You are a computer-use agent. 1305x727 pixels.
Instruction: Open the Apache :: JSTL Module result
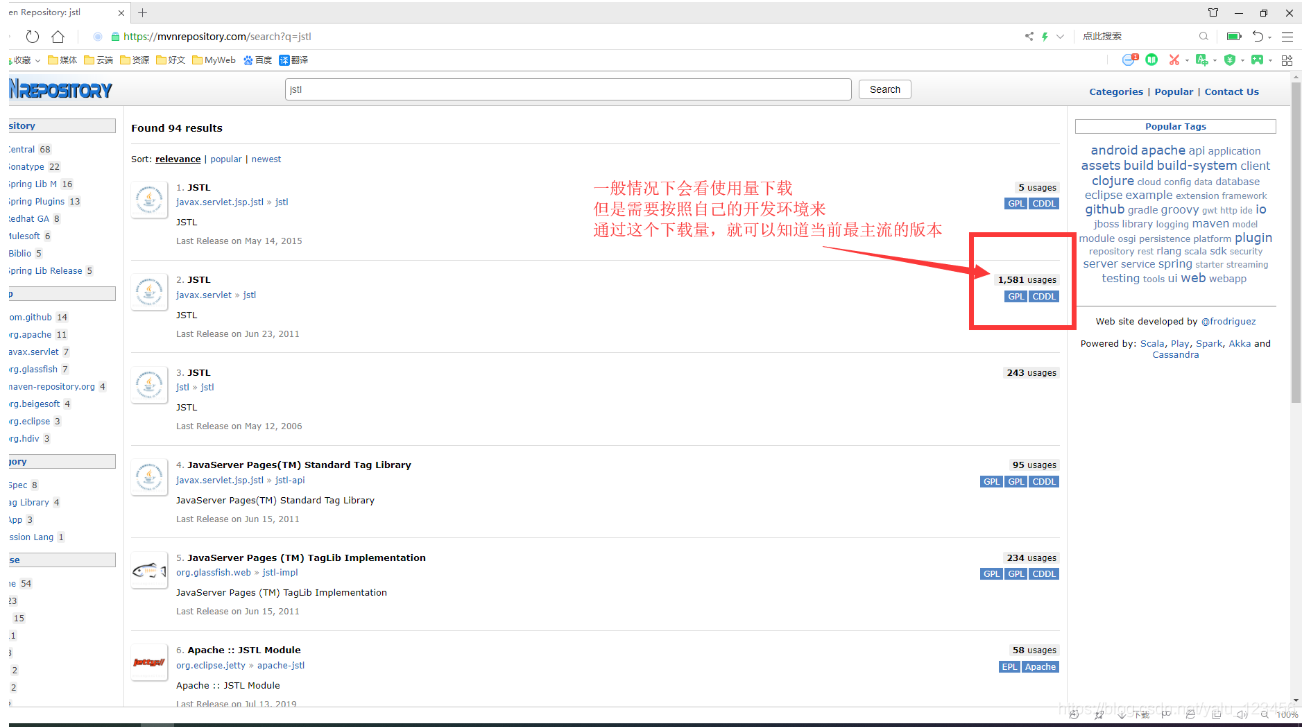pyautogui.click(x=244, y=650)
